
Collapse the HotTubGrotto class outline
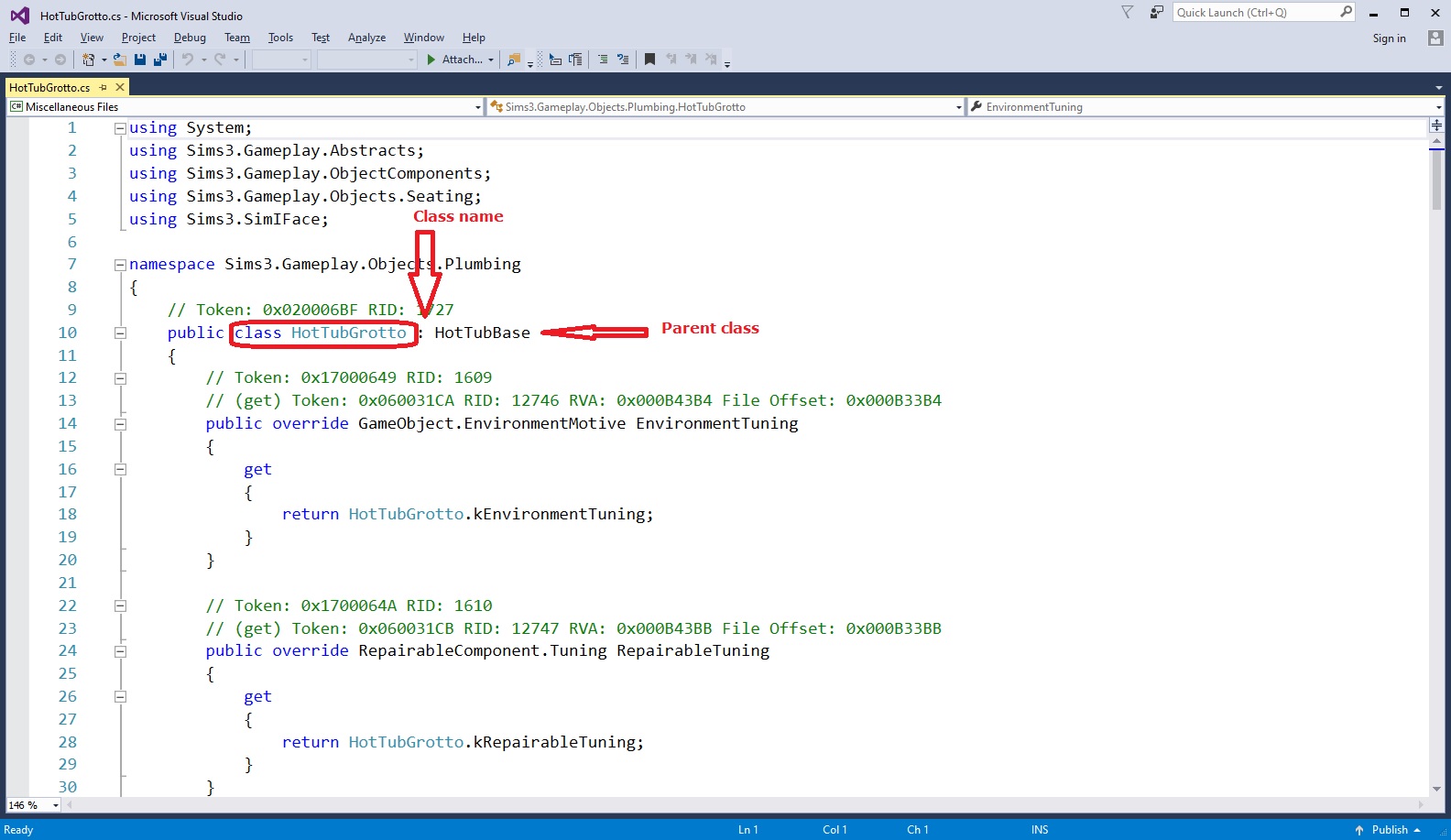click(120, 333)
